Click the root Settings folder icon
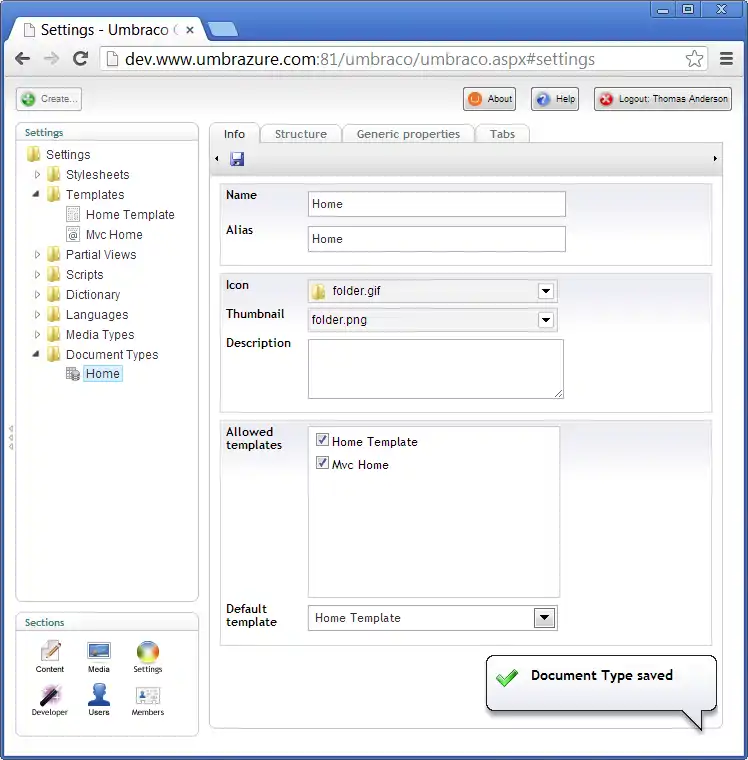 pyautogui.click(x=33, y=154)
